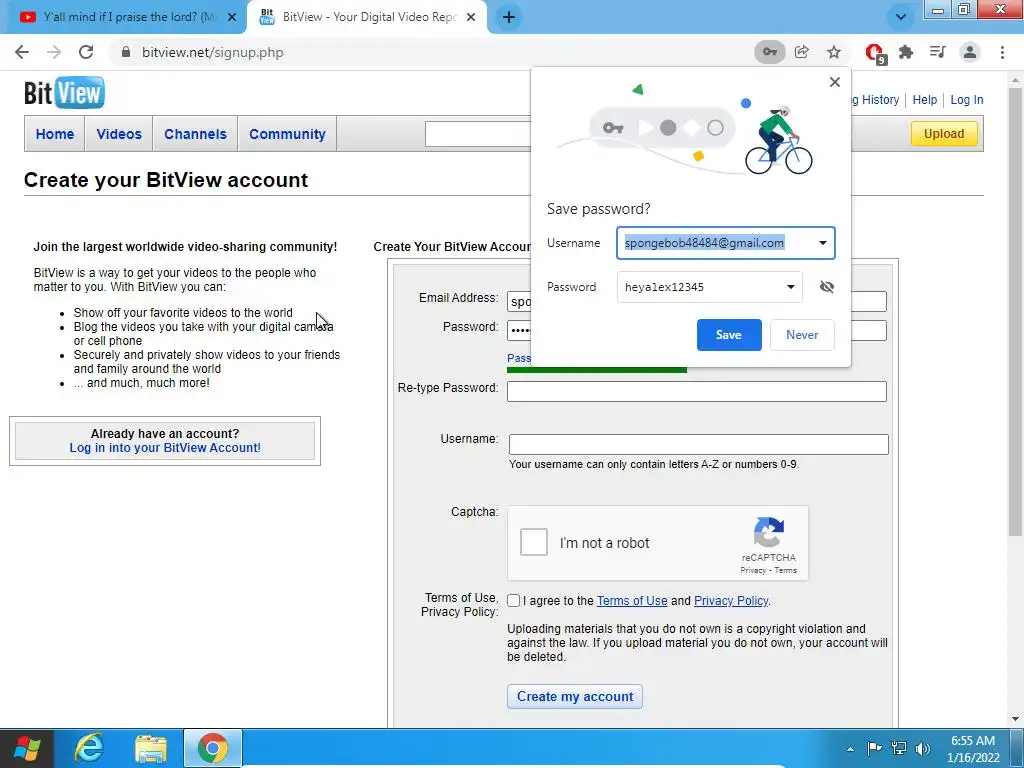
Task: Click the Chrome taskbar icon
Action: [x=213, y=748]
